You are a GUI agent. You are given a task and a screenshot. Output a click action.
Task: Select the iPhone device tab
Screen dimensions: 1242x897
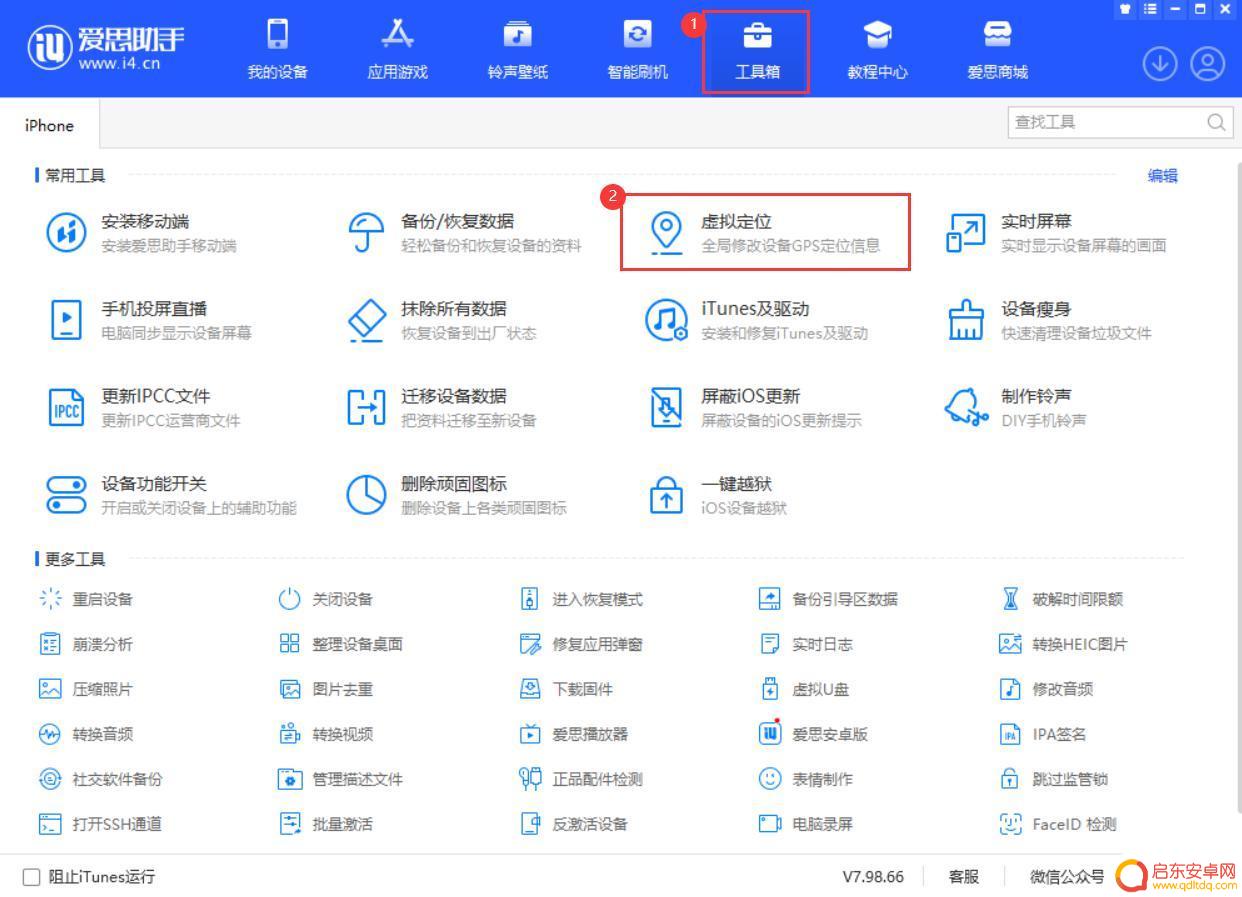click(x=49, y=125)
